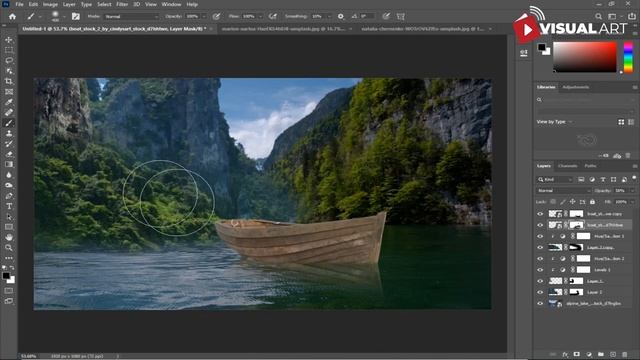
Task: Click the Libraries search field
Action: [x=585, y=100]
